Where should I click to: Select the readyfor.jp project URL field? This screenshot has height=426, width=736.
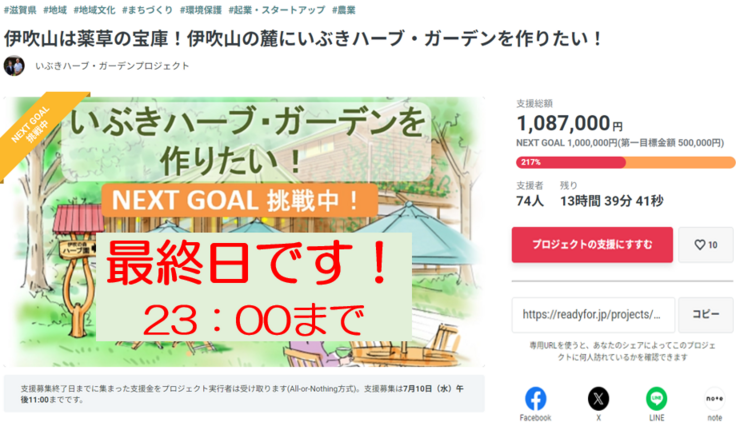593,314
